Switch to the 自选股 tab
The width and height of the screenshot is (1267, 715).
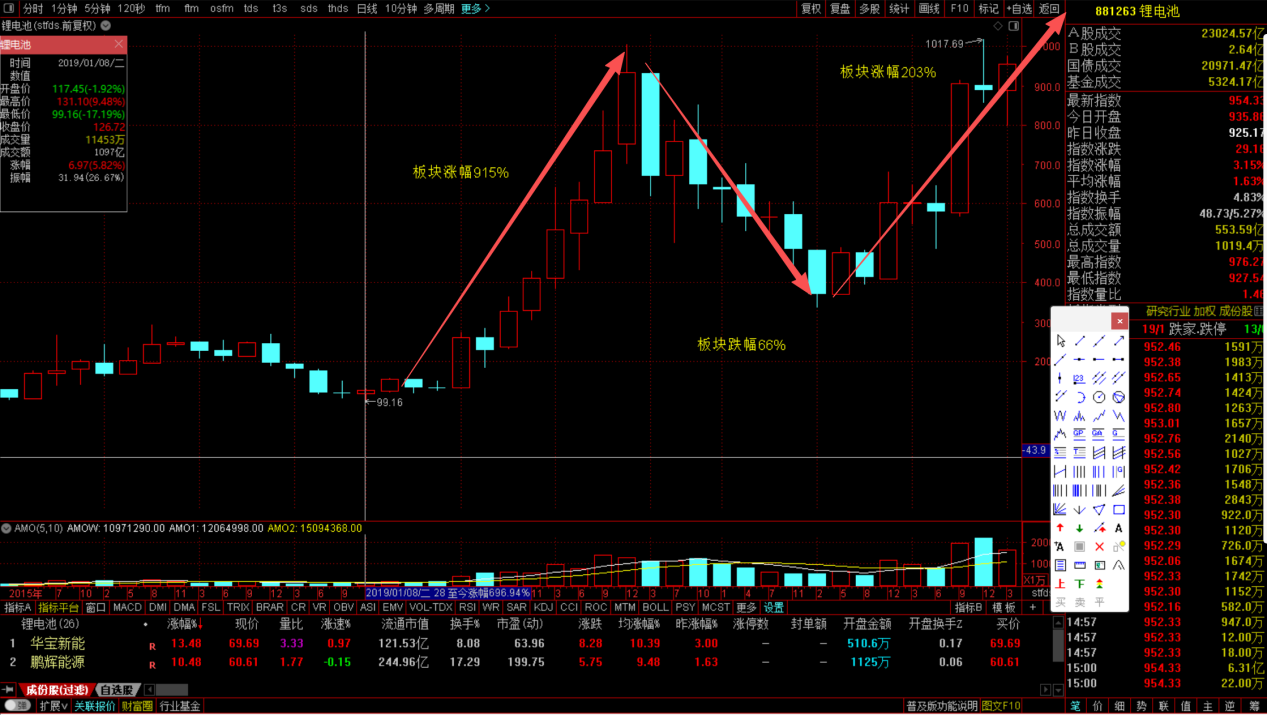[x=119, y=690]
